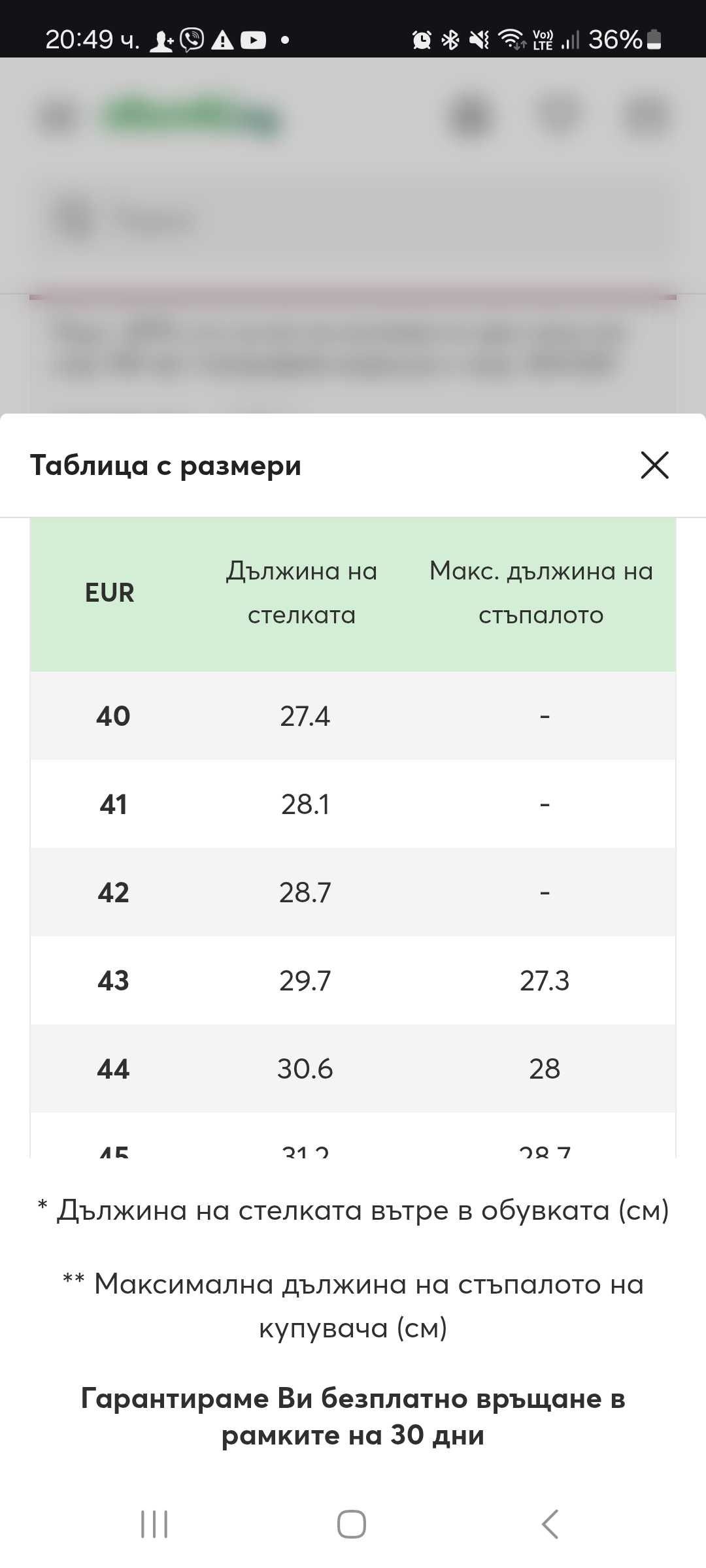Tap the Android home button
The image size is (706, 1568).
pyautogui.click(x=352, y=1524)
